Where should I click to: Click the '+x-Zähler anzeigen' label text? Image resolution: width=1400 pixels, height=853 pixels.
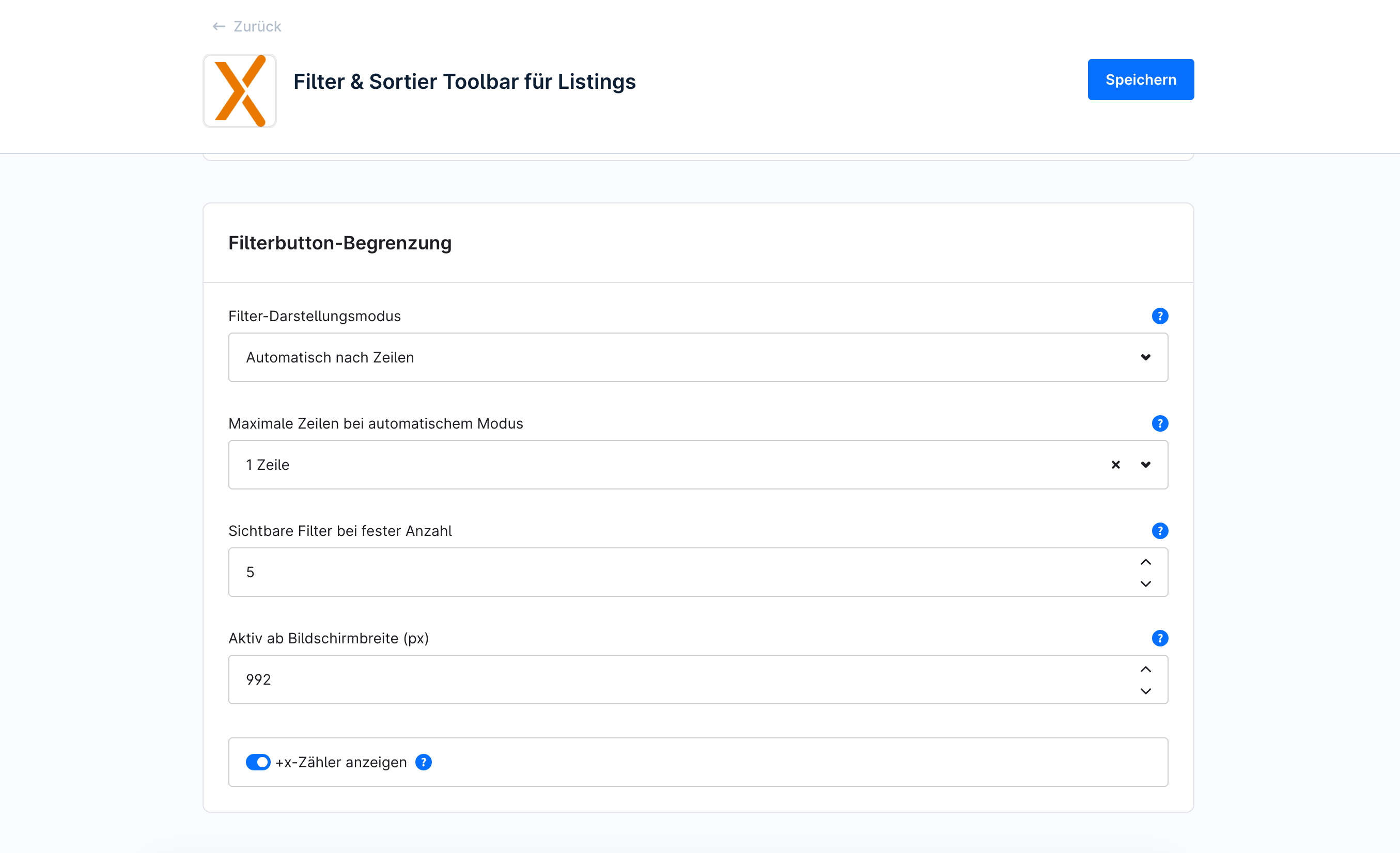coord(341,762)
